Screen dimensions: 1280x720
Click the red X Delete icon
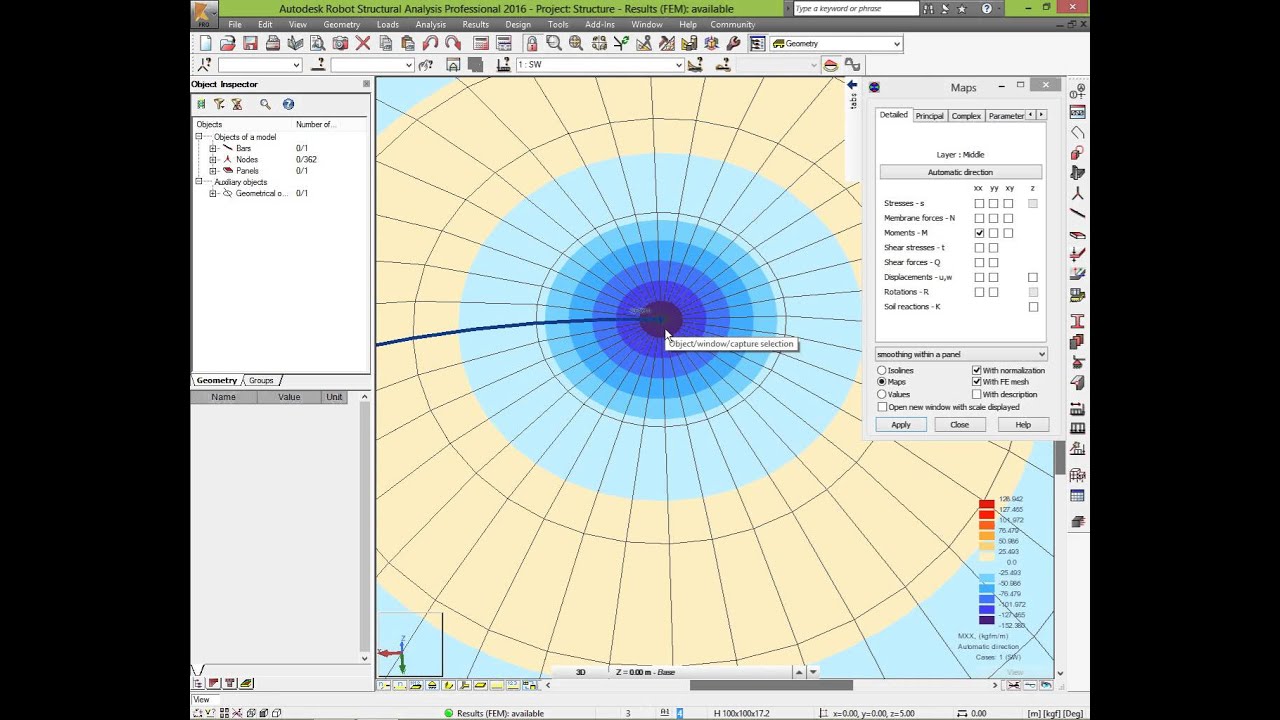pyautogui.click(x=362, y=43)
